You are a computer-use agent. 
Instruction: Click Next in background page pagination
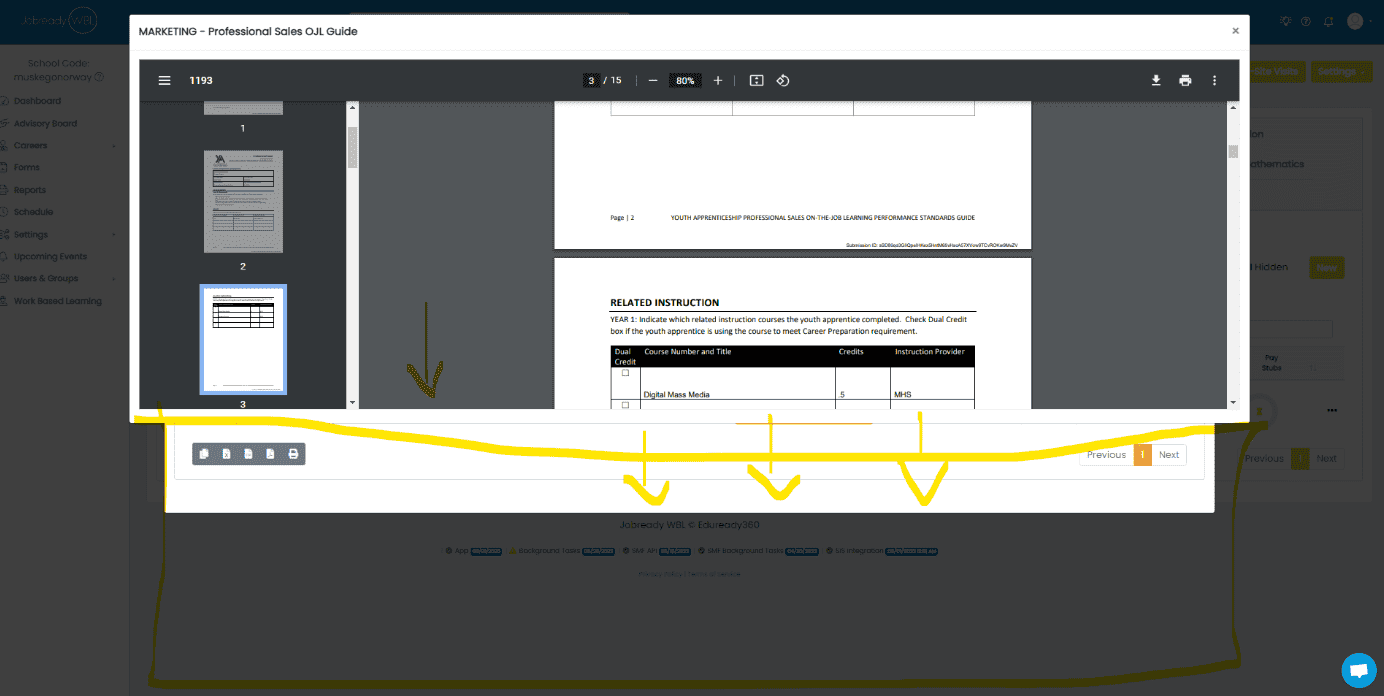[1326, 459]
